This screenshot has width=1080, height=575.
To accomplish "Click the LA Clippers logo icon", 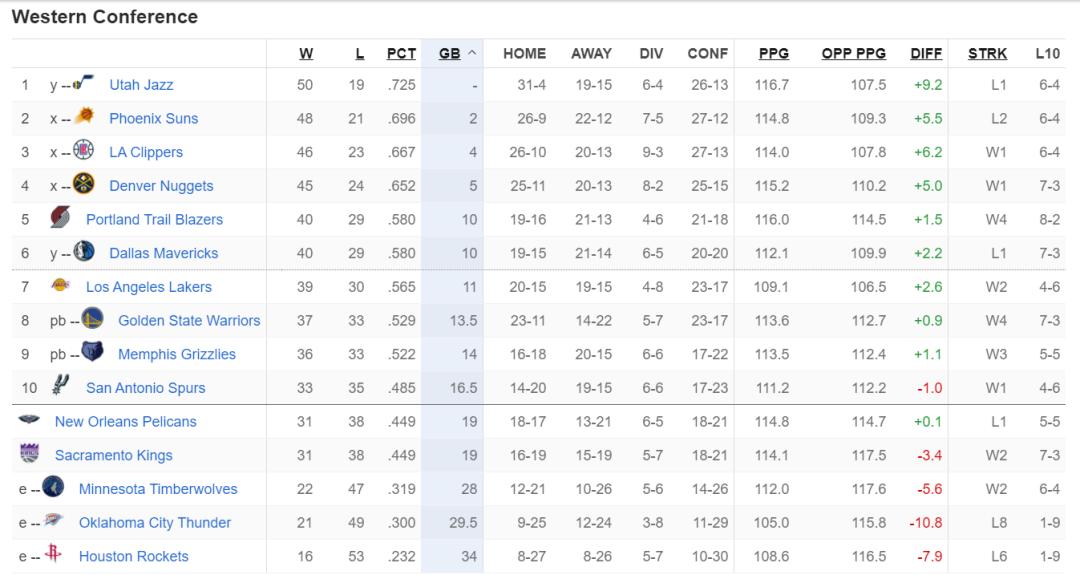I will tap(84, 152).
